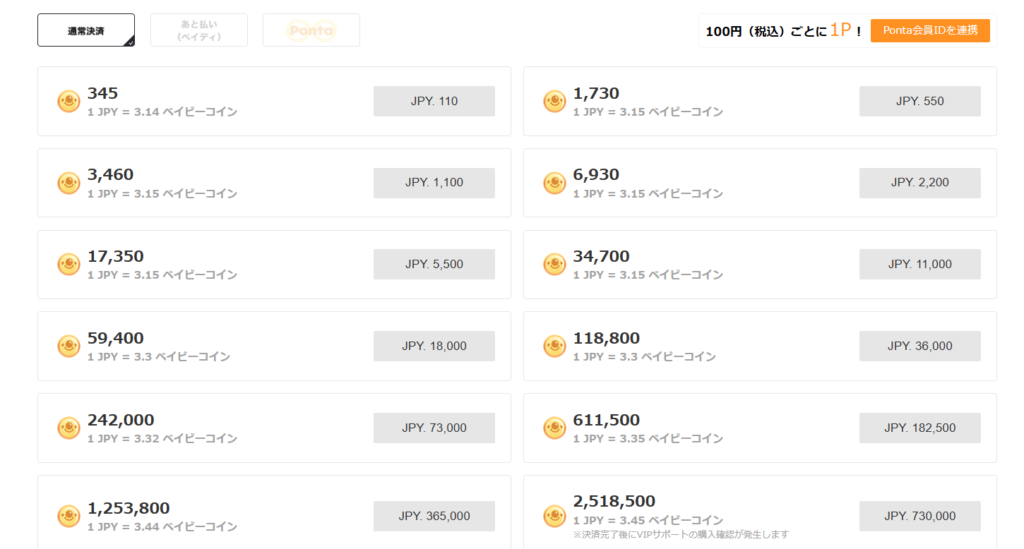
Task: Click the coin icon beside 3,460 coins
Action: [x=68, y=183]
